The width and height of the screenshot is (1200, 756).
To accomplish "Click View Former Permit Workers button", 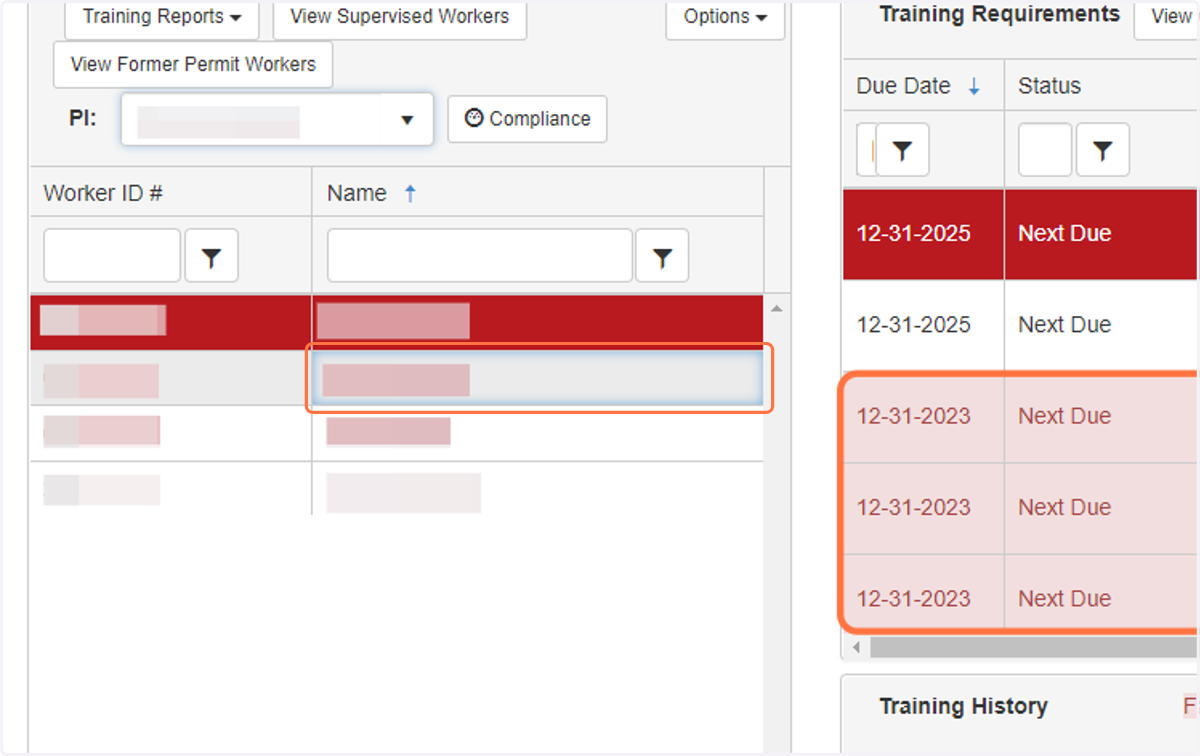I will point(193,65).
